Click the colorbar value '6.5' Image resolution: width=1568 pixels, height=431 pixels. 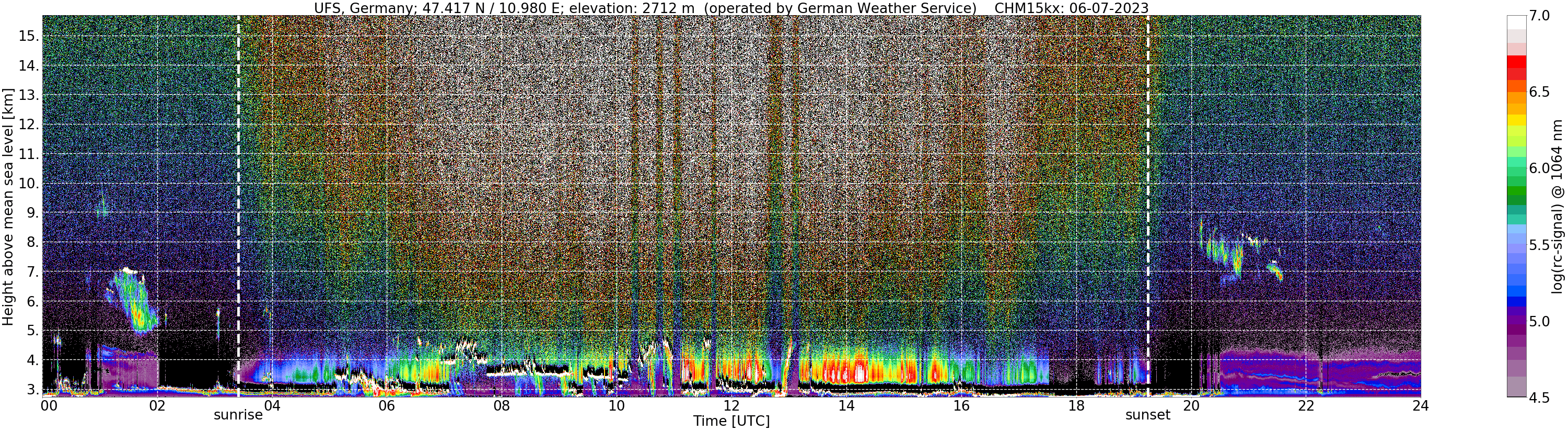pos(1538,92)
